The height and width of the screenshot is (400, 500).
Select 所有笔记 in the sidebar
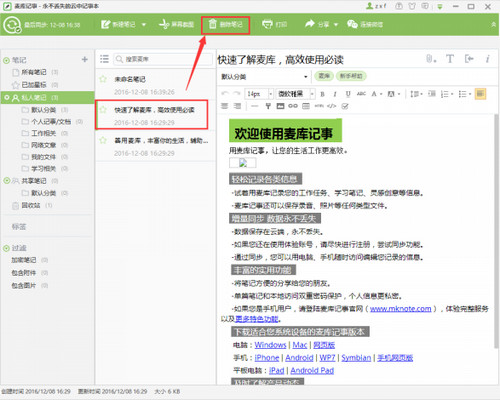pos(34,72)
